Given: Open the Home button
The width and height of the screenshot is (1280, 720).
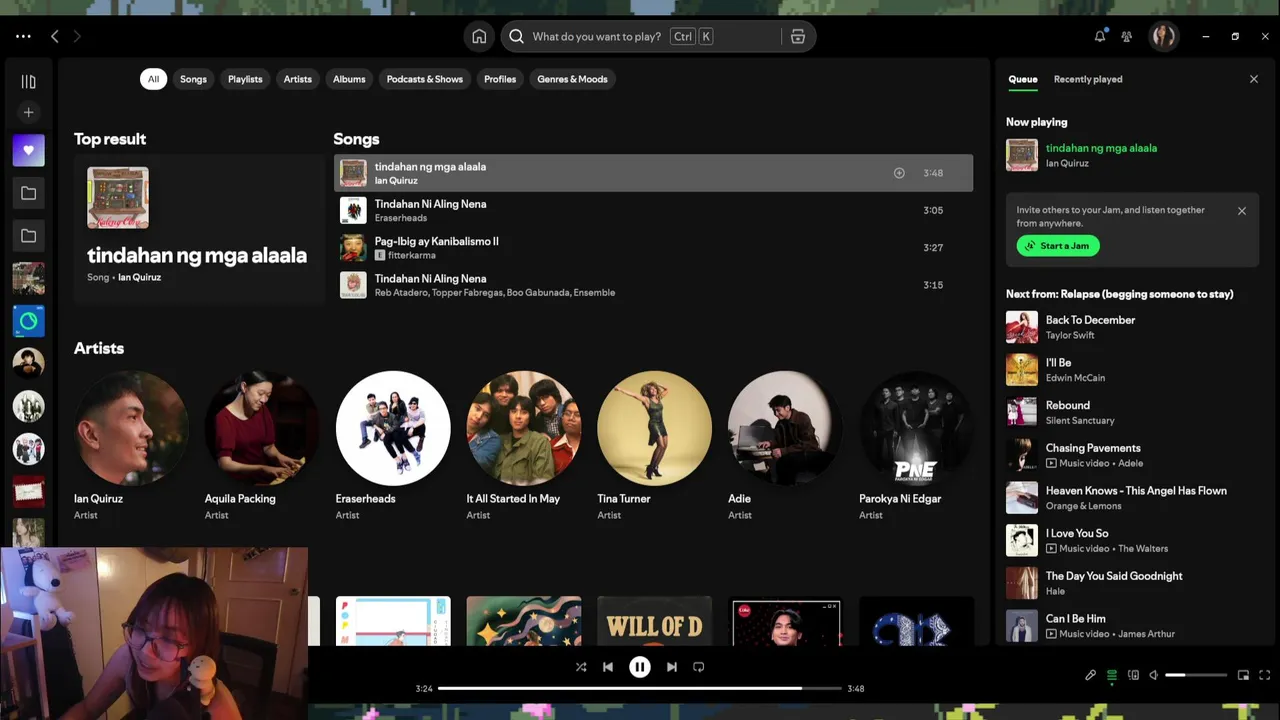Looking at the screenshot, I should 479,36.
